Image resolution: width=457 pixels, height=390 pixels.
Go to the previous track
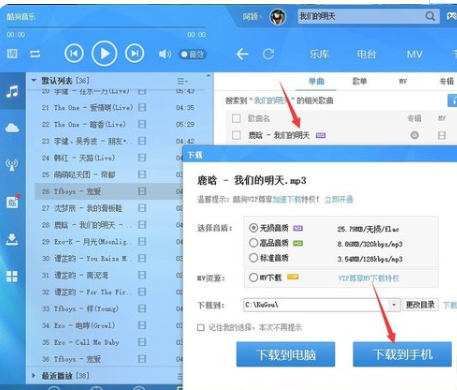pyautogui.click(x=74, y=53)
